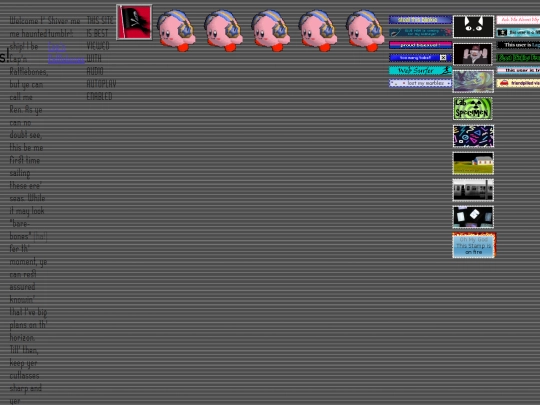Image resolution: width=540 pixels, height=405 pixels.
Task: Click the cyan blinkie with skull flag
Action: click(x=518, y=32)
